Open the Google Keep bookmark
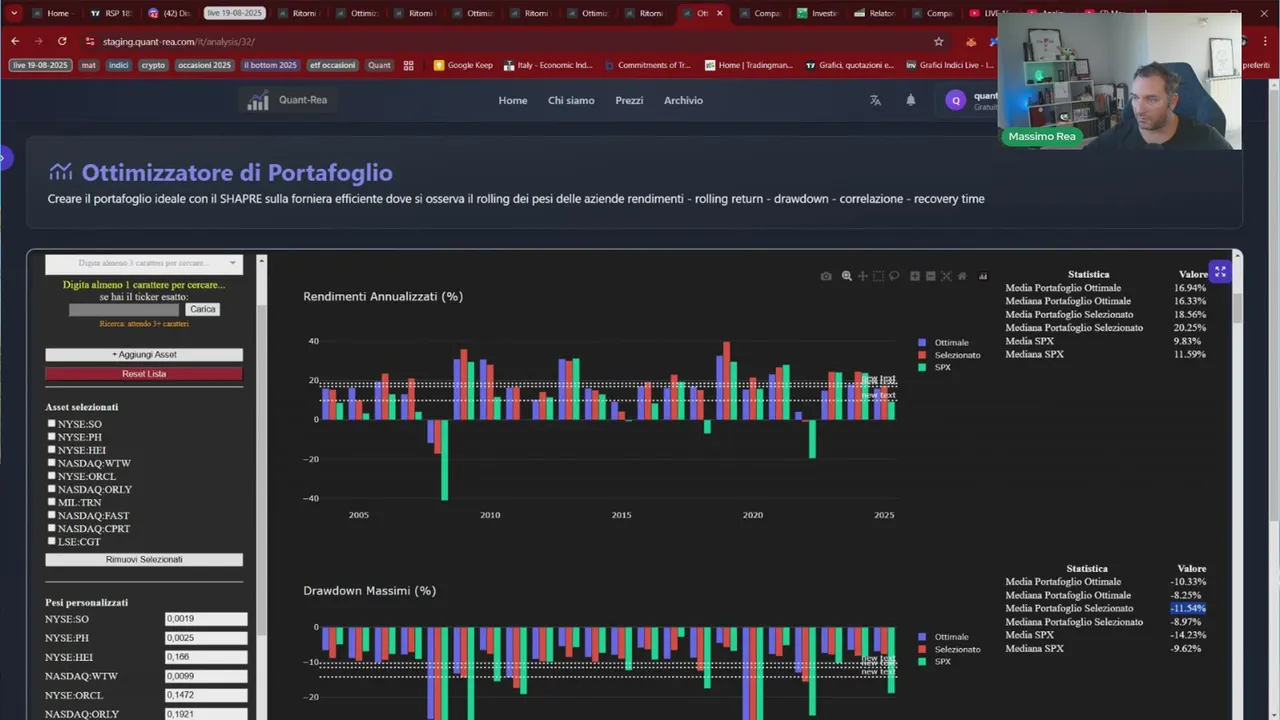Viewport: 1280px width, 720px height. (463, 65)
